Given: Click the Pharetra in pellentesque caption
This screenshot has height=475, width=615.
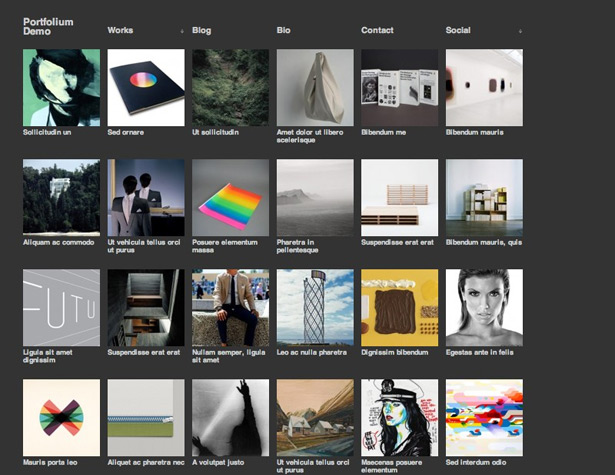Looking at the screenshot, I should (297, 246).
